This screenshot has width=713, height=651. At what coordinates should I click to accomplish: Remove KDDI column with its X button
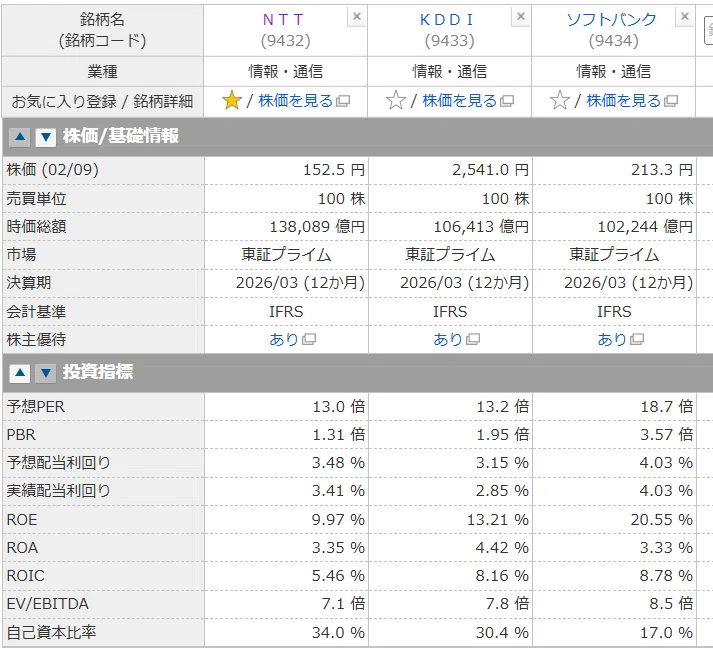pyautogui.click(x=521, y=17)
